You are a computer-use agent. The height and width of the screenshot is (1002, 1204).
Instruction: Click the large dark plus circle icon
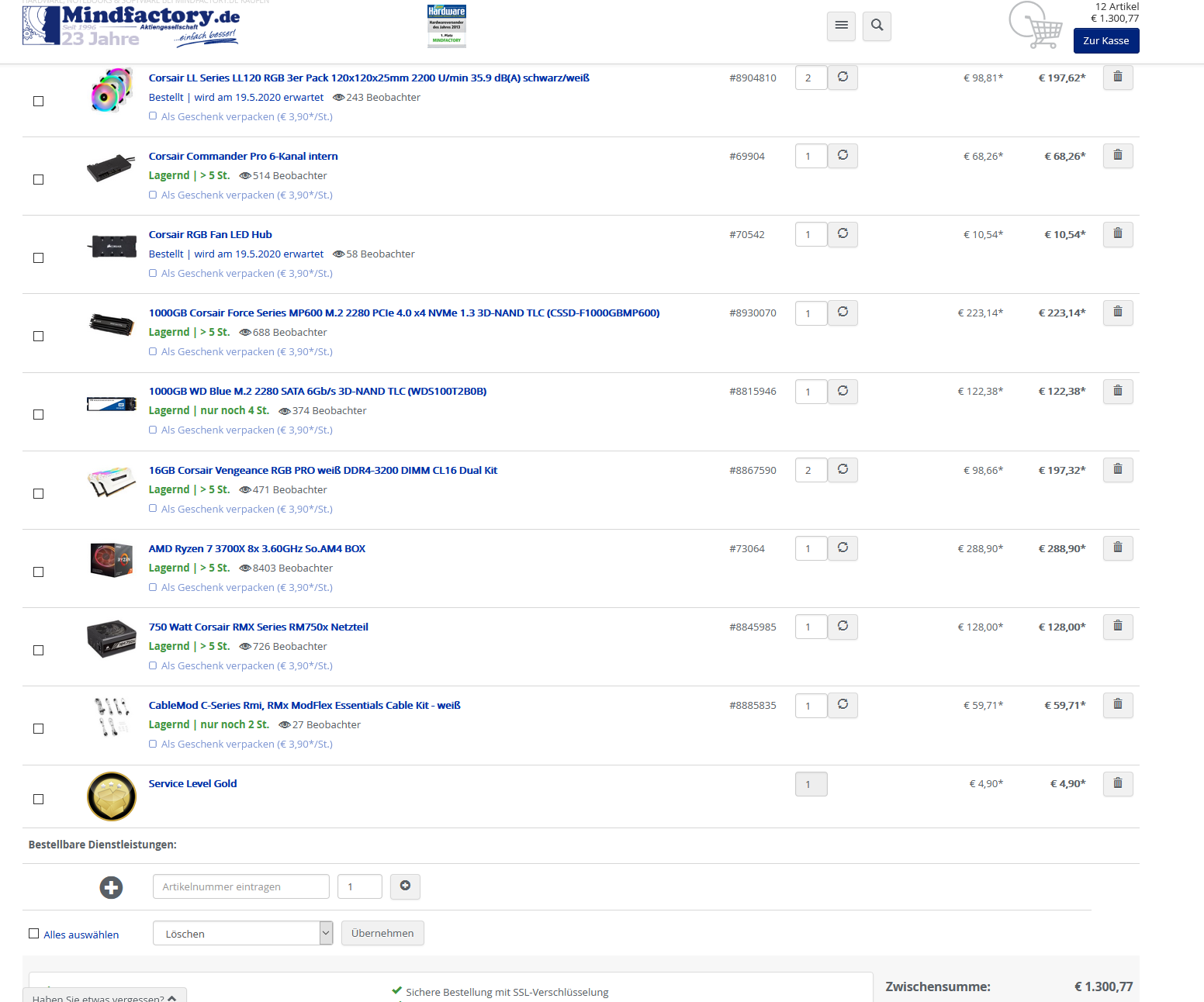pos(112,887)
